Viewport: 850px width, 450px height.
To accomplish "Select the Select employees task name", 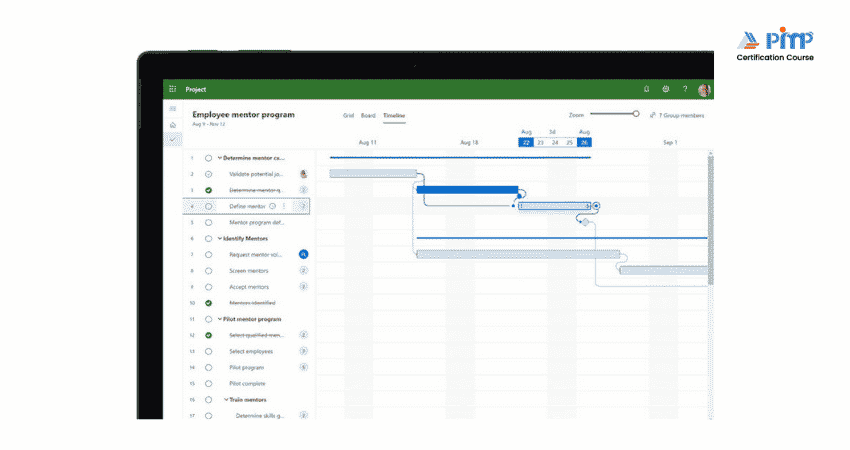I will [x=251, y=351].
